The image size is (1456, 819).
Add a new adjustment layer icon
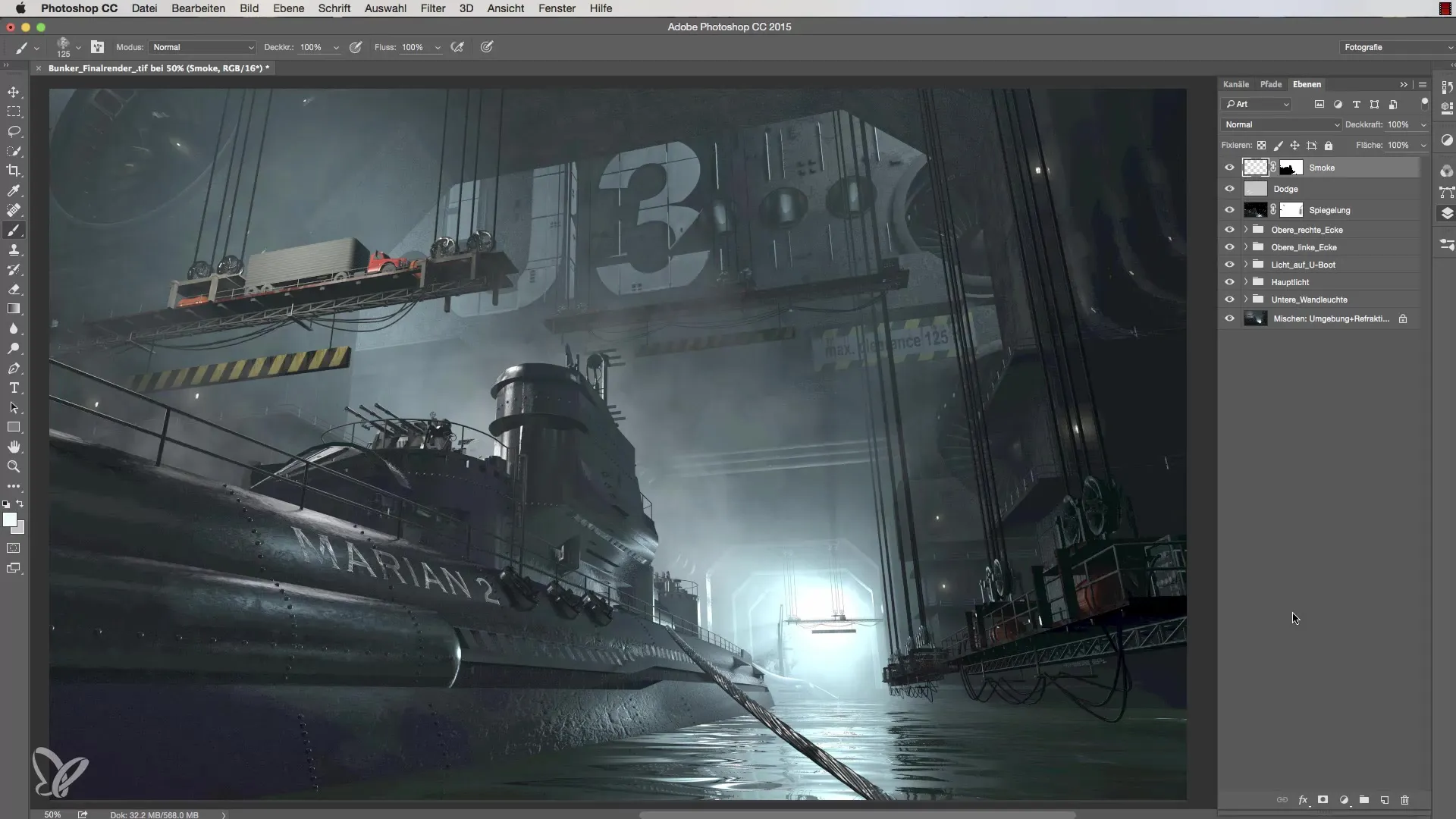click(x=1343, y=800)
